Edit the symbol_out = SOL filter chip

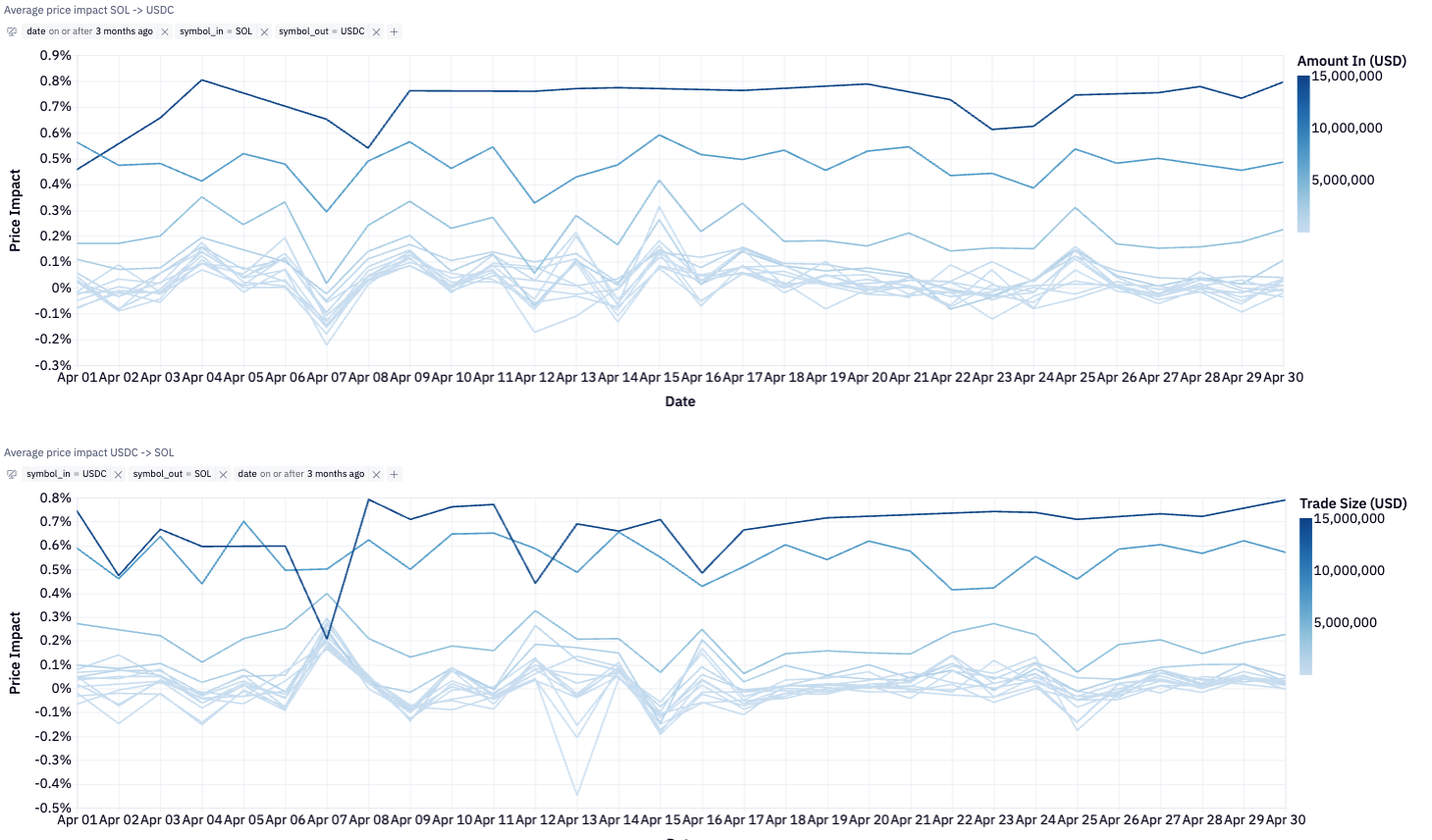pyautogui.click(x=172, y=474)
